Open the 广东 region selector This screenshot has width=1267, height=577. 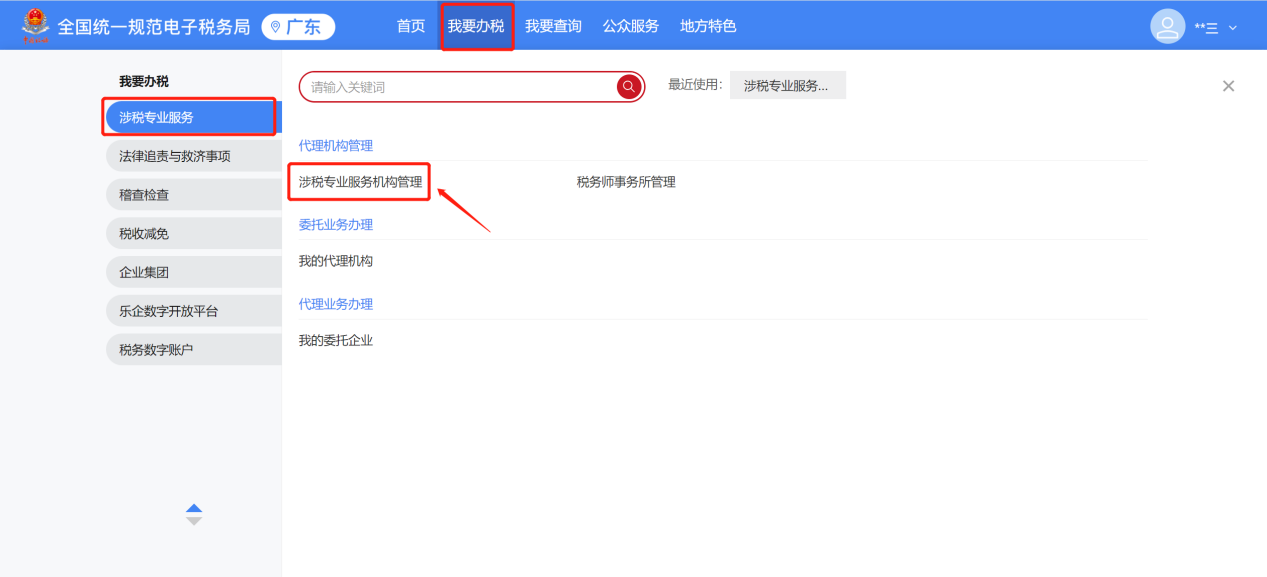point(298,27)
